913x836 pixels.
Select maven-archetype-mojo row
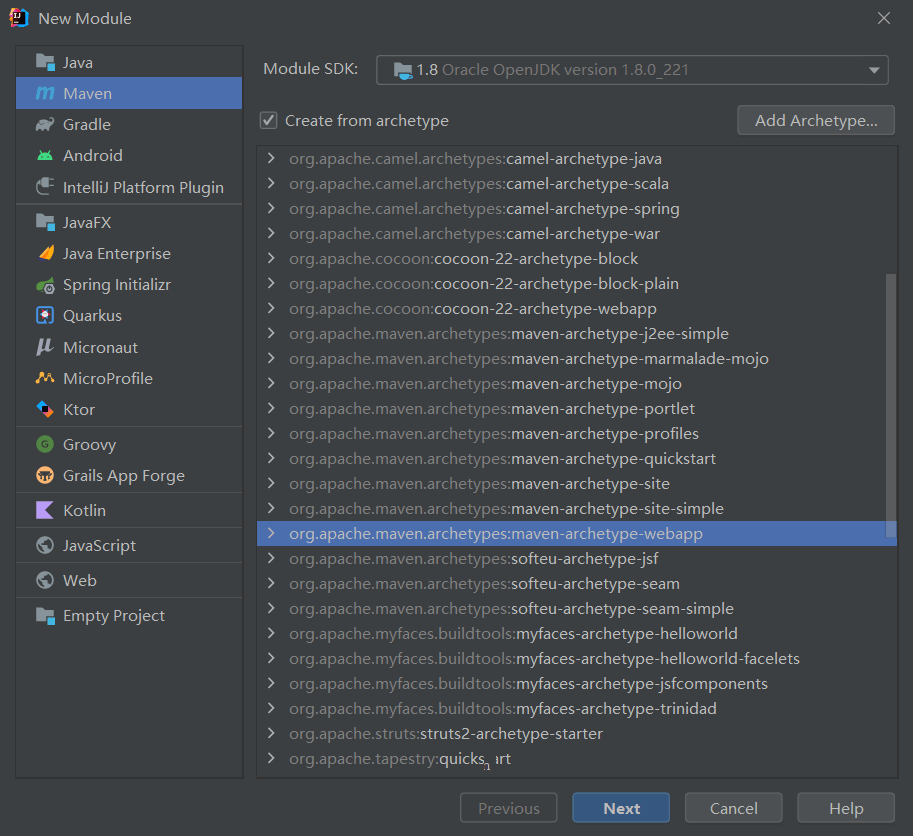(x=576, y=384)
